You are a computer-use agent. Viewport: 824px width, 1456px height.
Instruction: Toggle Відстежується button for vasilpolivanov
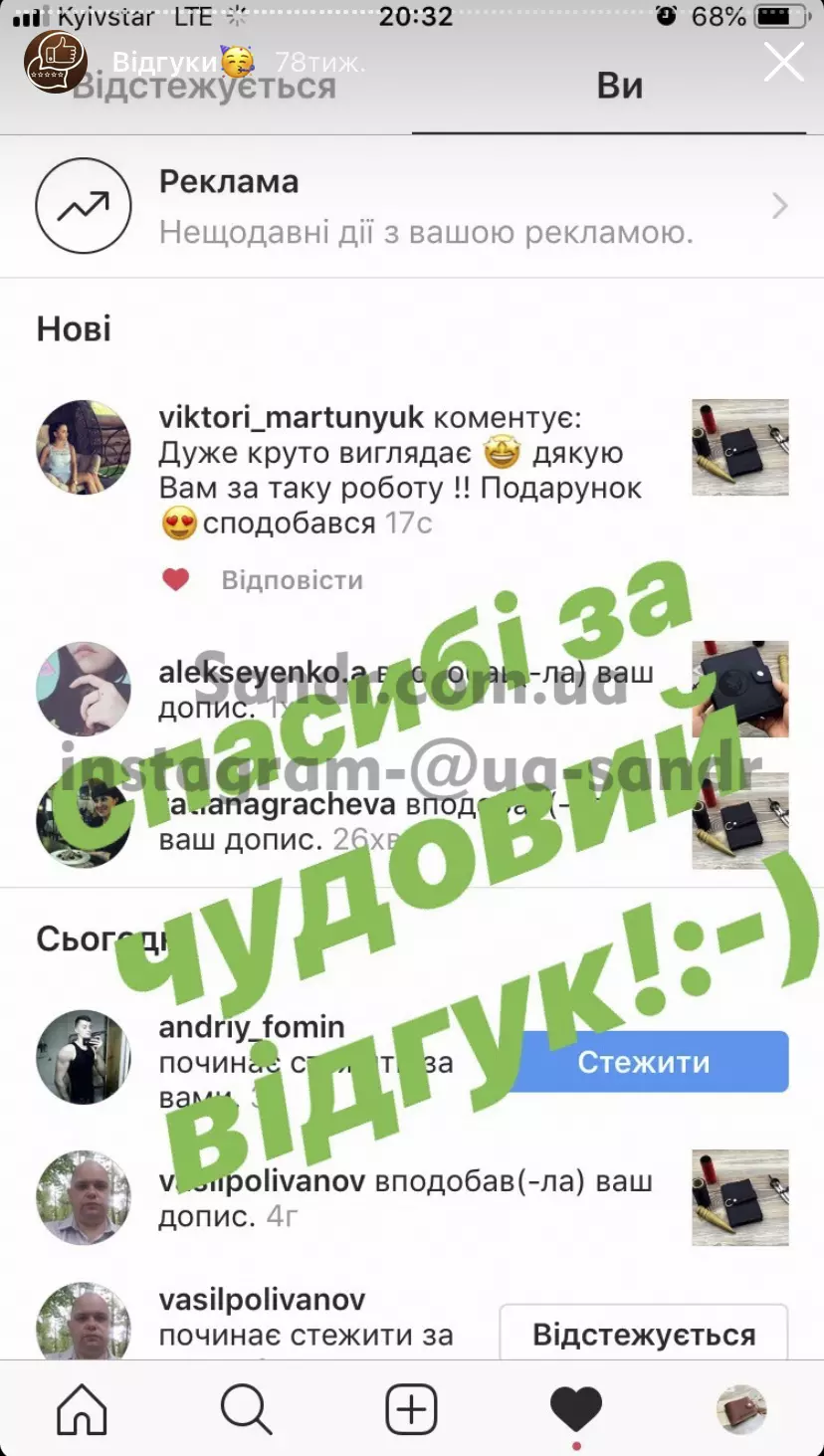(x=644, y=1334)
